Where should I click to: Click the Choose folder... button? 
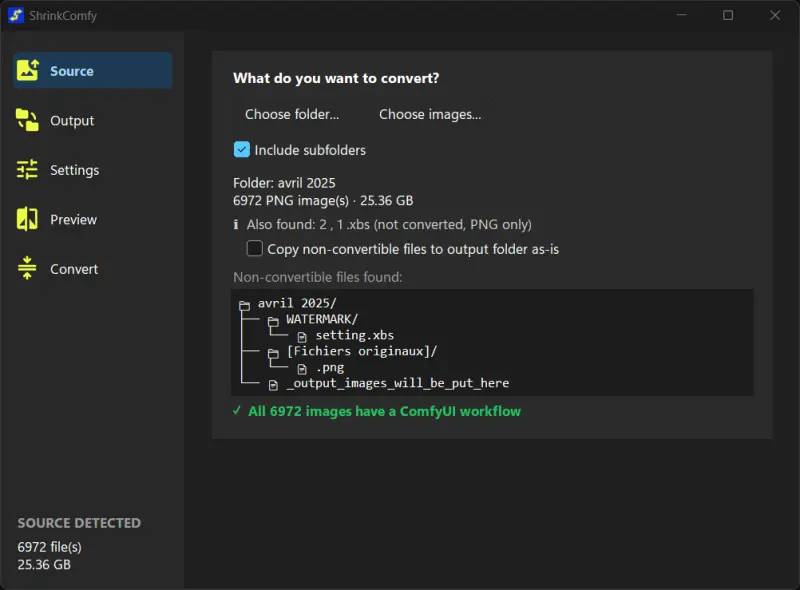click(x=292, y=114)
